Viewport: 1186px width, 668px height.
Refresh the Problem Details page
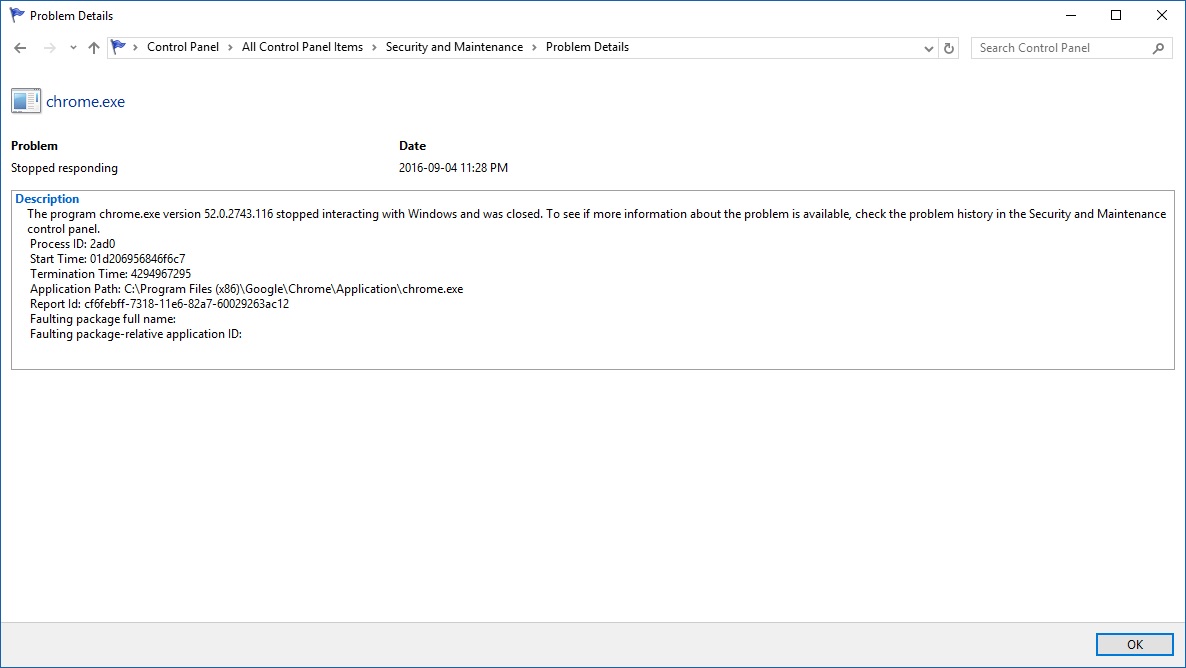[x=948, y=48]
